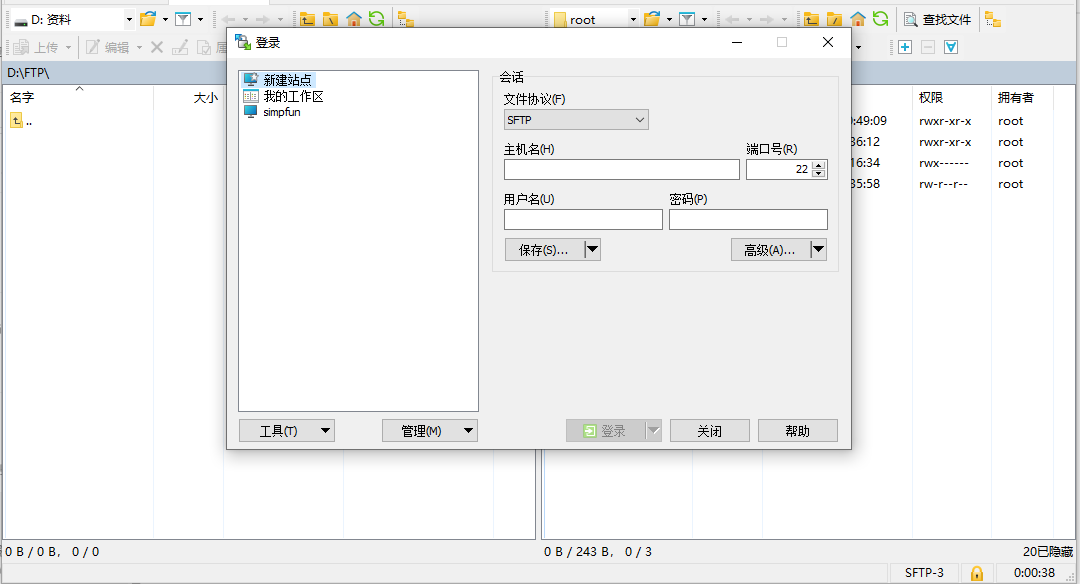Click the local panel open directory icon
Screen dimensions: 1080x584
point(148,19)
